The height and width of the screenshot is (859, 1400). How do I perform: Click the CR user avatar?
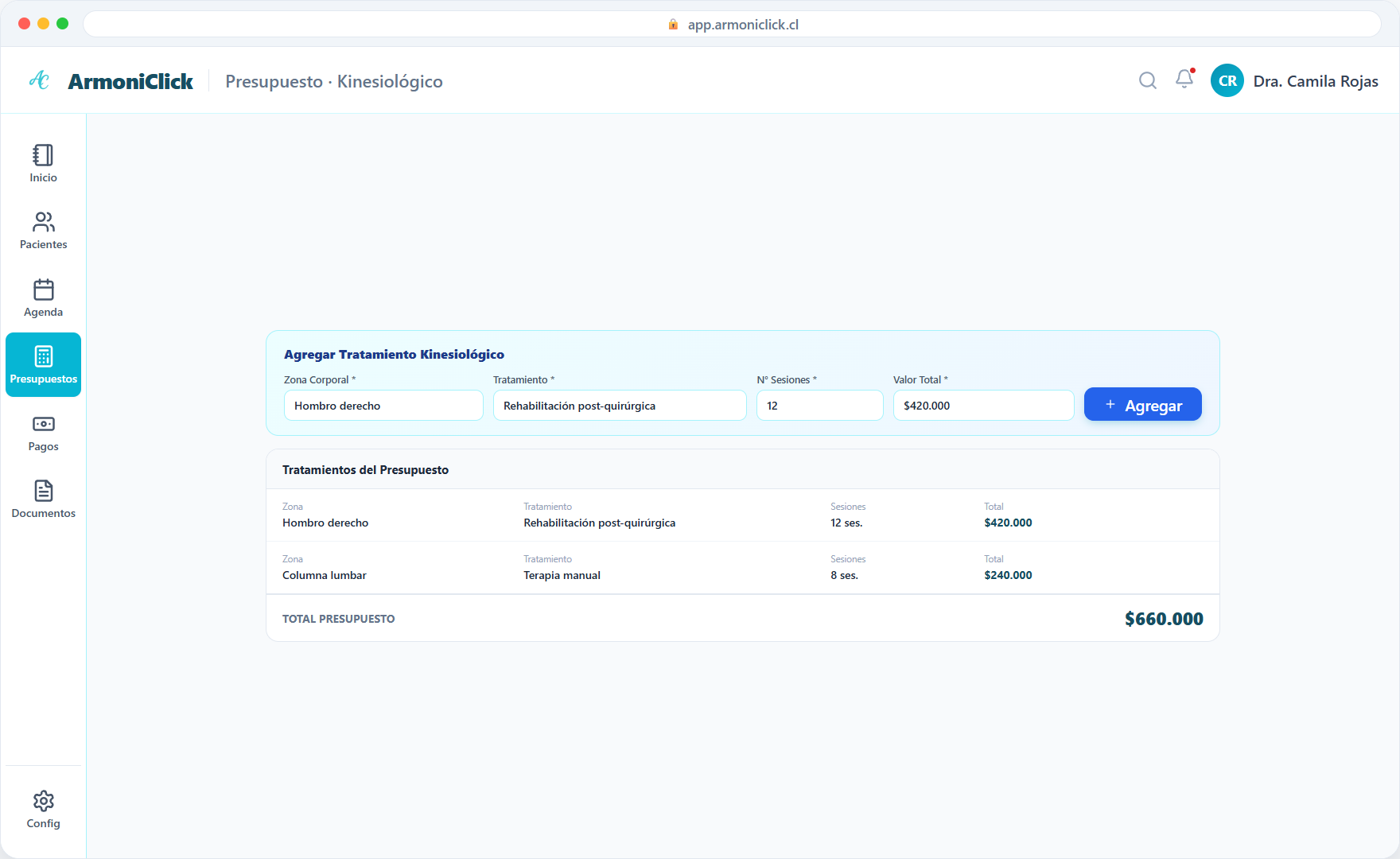pos(1227,80)
